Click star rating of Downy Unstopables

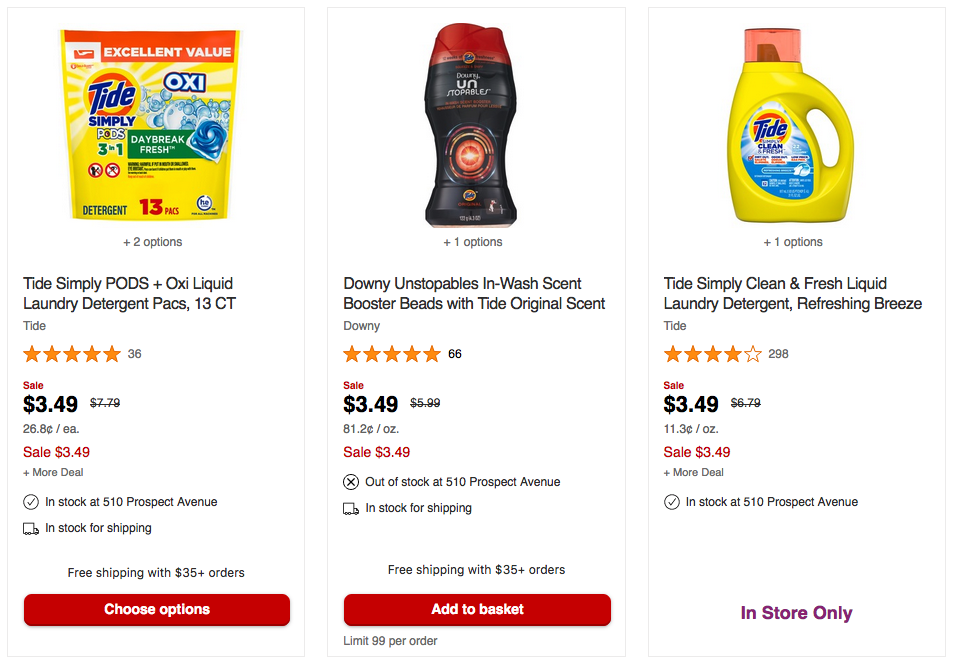[392, 354]
